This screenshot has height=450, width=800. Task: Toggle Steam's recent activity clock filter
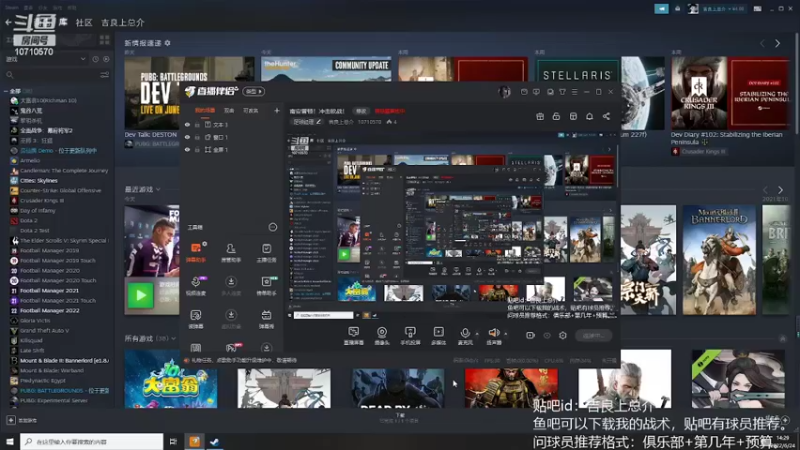[x=95, y=59]
